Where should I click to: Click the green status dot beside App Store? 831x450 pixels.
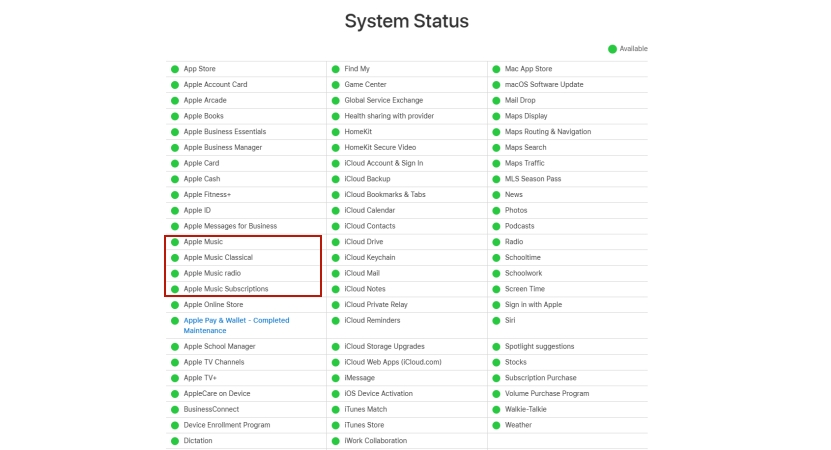tap(175, 69)
